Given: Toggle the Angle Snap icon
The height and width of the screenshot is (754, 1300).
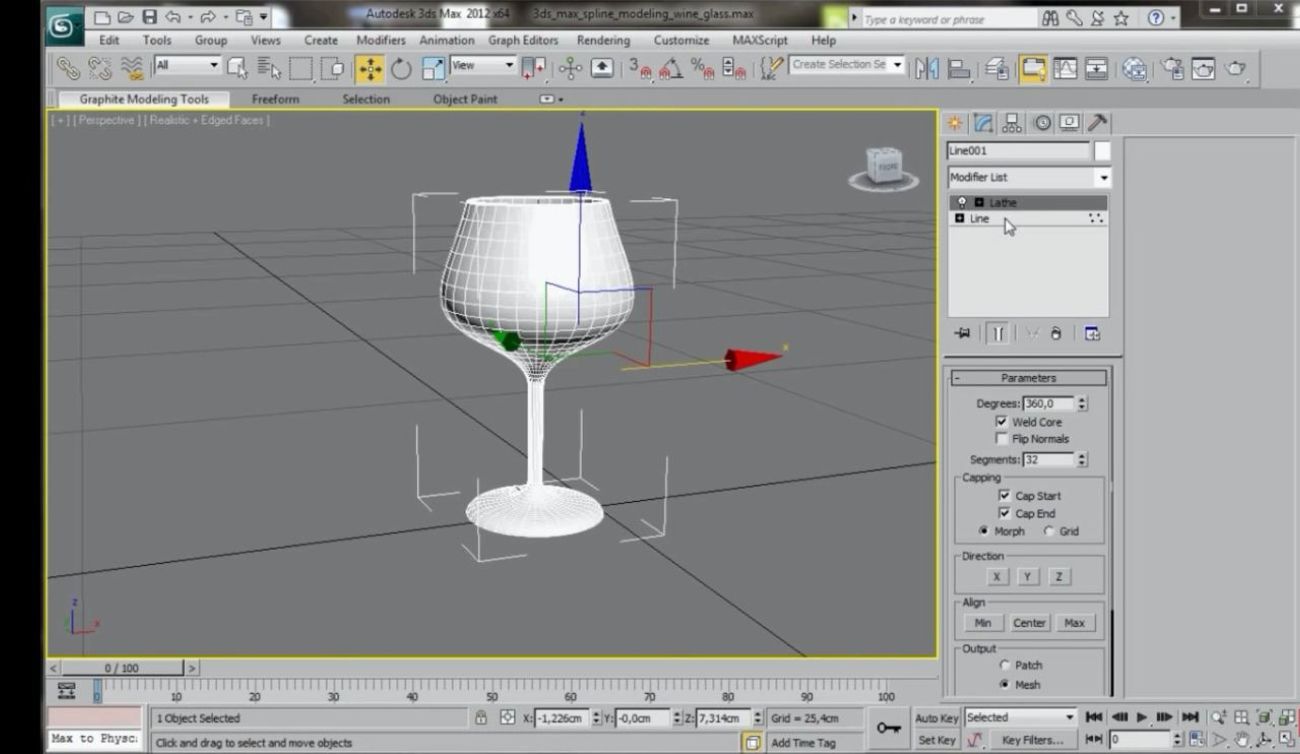Looking at the screenshot, I should coord(671,68).
